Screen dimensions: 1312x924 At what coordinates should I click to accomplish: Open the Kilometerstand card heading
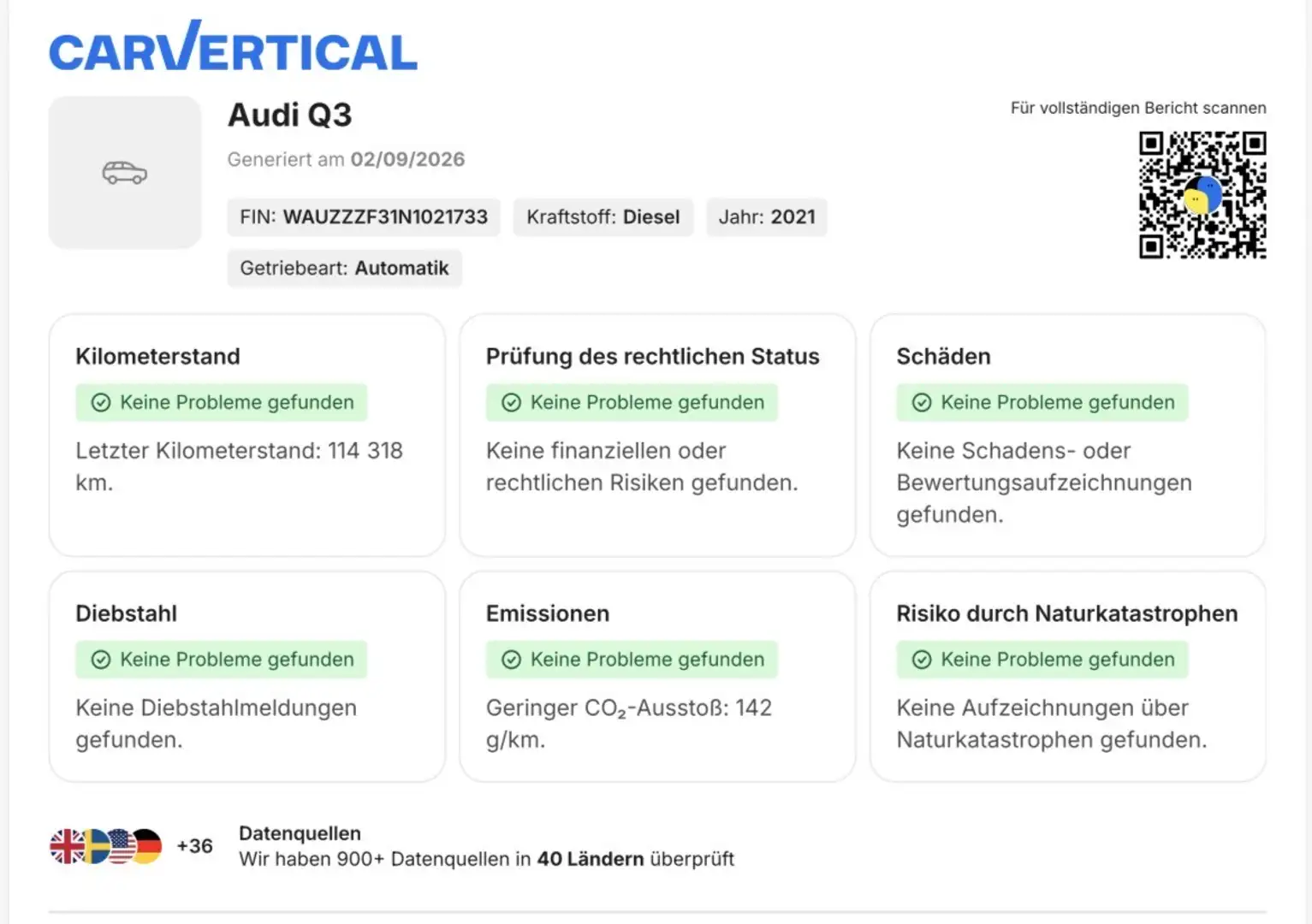[x=157, y=357]
